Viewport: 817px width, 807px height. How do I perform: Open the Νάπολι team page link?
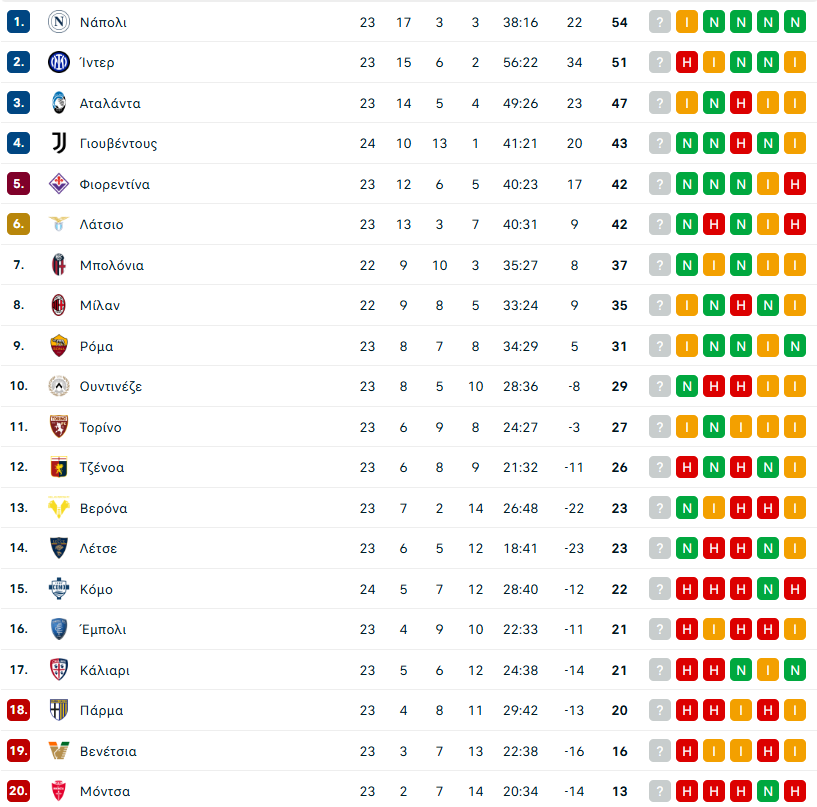pyautogui.click(x=103, y=22)
